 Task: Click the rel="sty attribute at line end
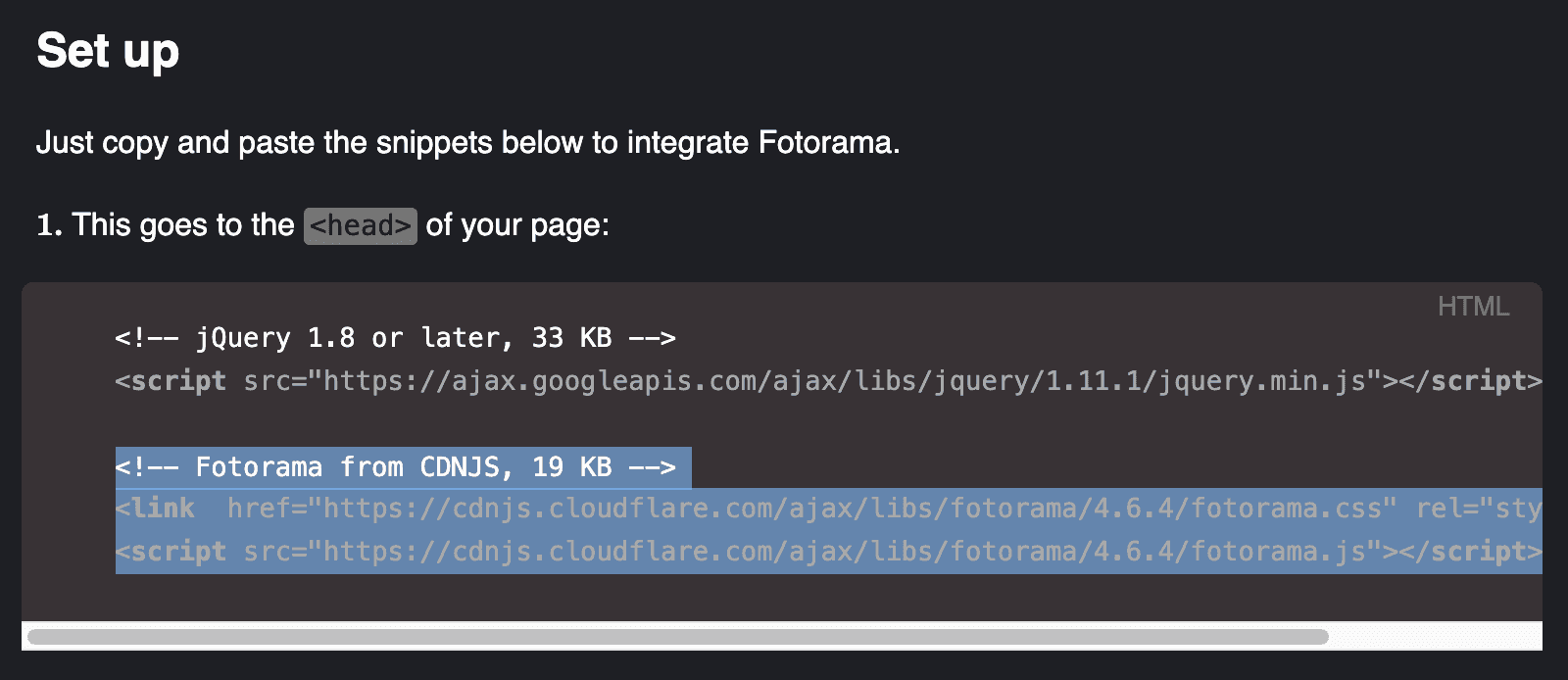coord(1479,509)
